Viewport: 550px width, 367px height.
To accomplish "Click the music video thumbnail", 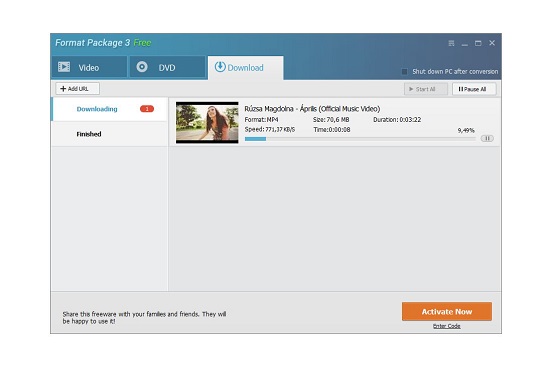I will (x=207, y=122).
